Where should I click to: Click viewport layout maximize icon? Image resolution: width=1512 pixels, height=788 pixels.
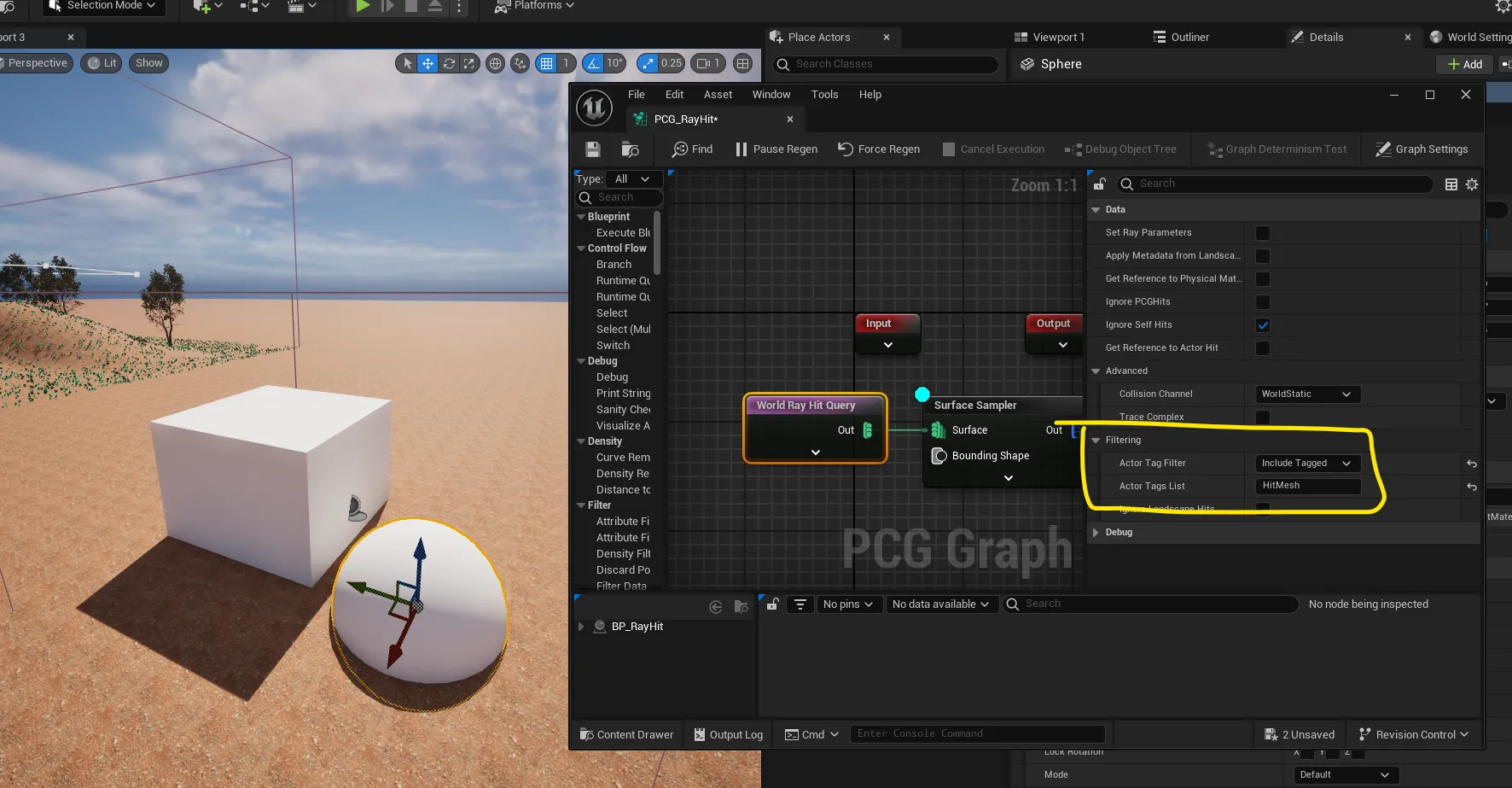tap(743, 63)
